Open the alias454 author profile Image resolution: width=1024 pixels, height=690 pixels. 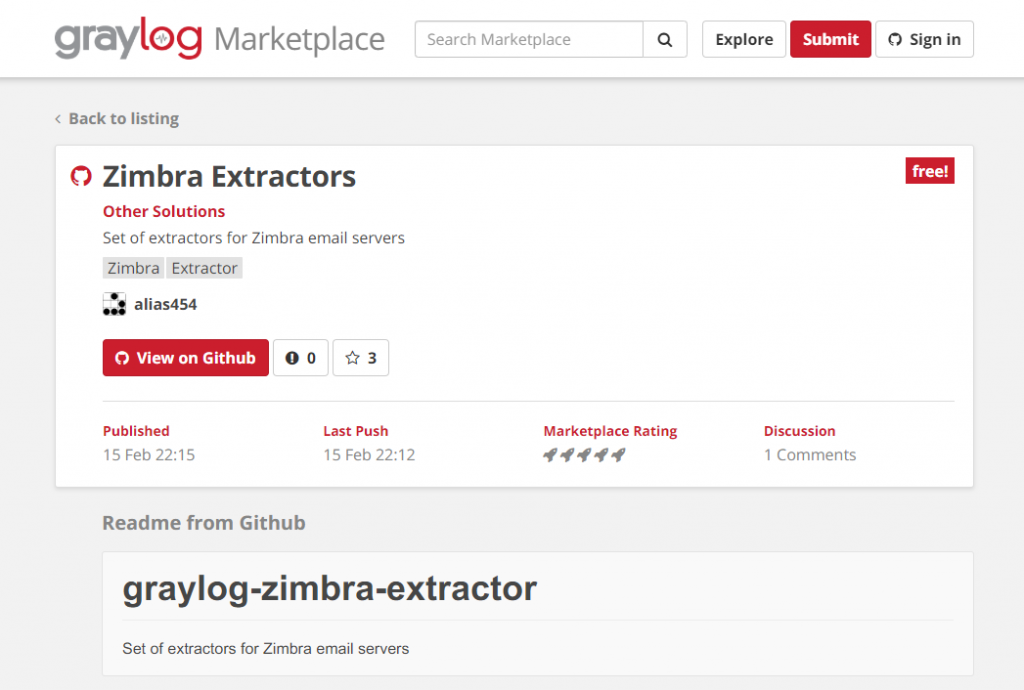pyautogui.click(x=165, y=304)
